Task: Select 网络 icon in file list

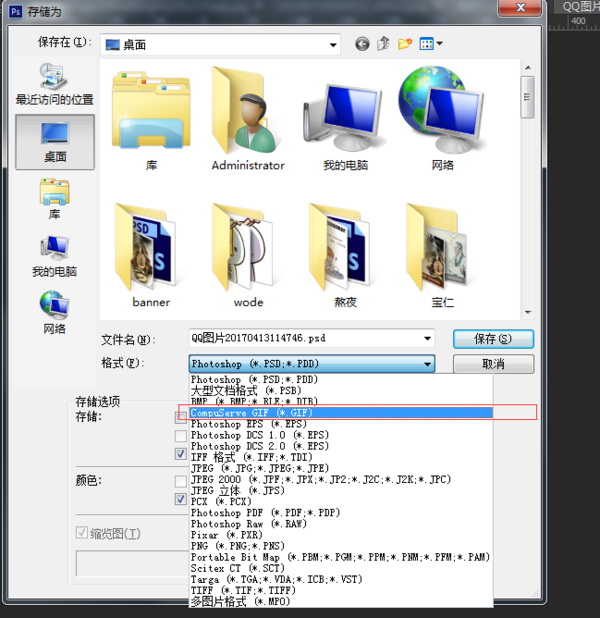Action: tap(442, 119)
